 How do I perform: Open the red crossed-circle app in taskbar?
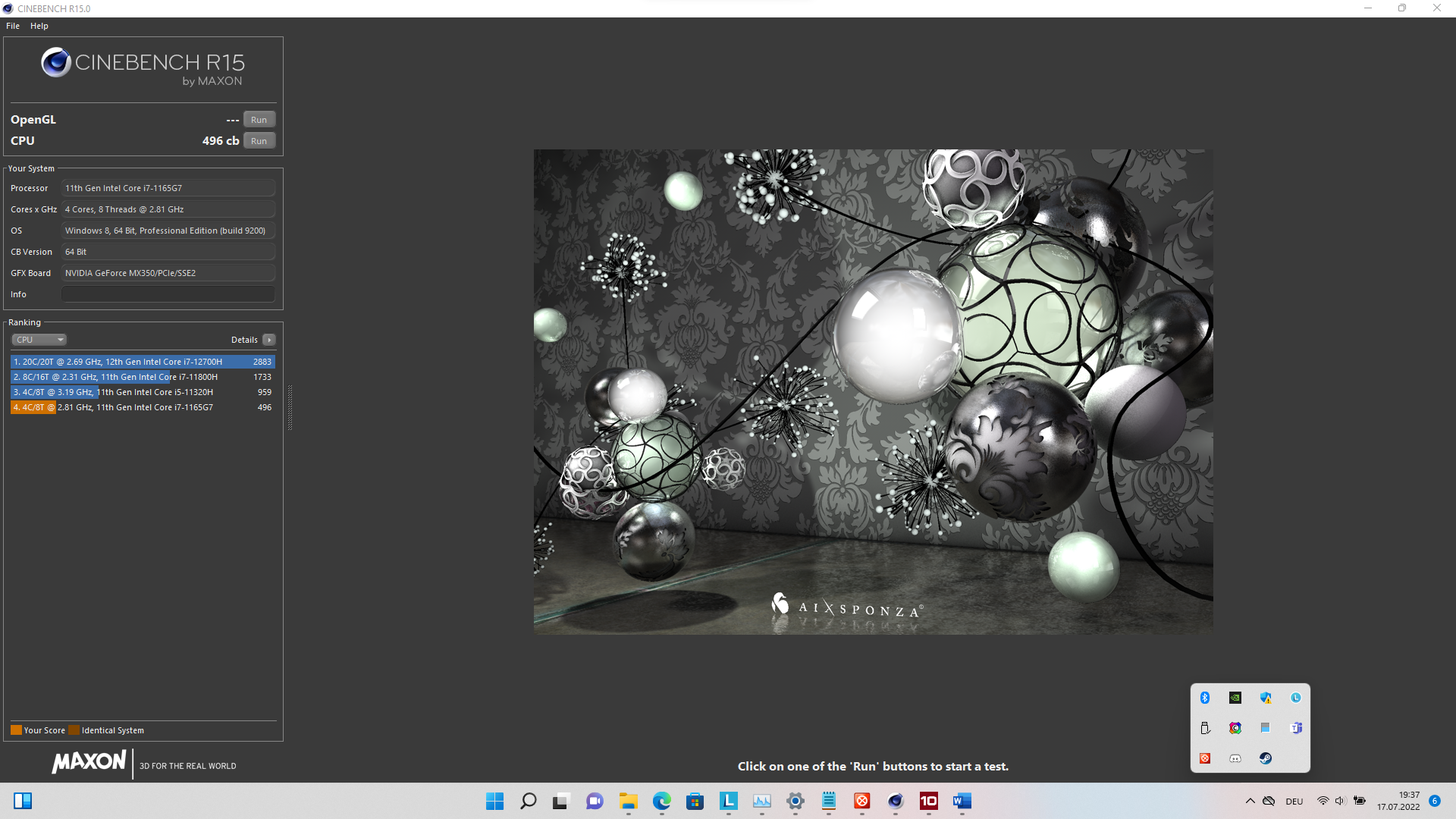tap(861, 801)
